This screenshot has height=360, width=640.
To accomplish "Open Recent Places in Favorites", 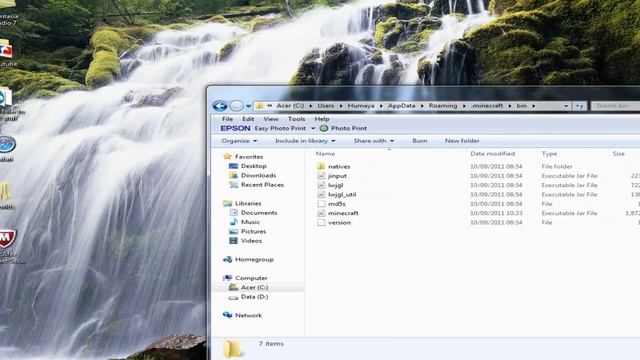I will pos(262,185).
